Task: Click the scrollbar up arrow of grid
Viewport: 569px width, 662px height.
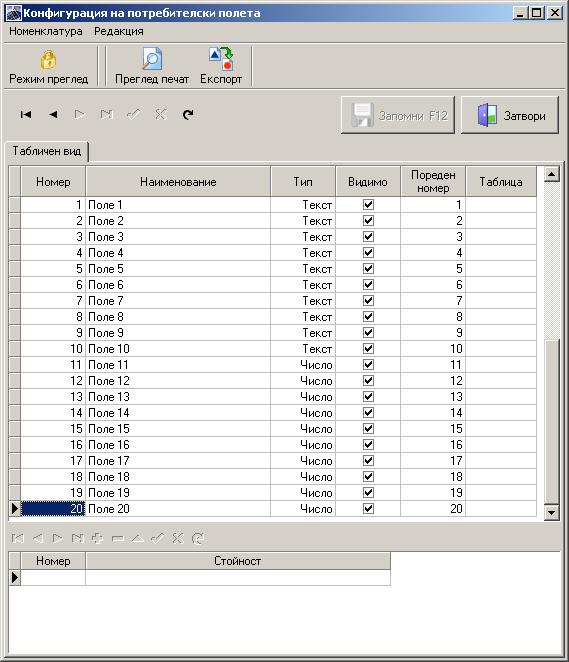Action: [552, 174]
